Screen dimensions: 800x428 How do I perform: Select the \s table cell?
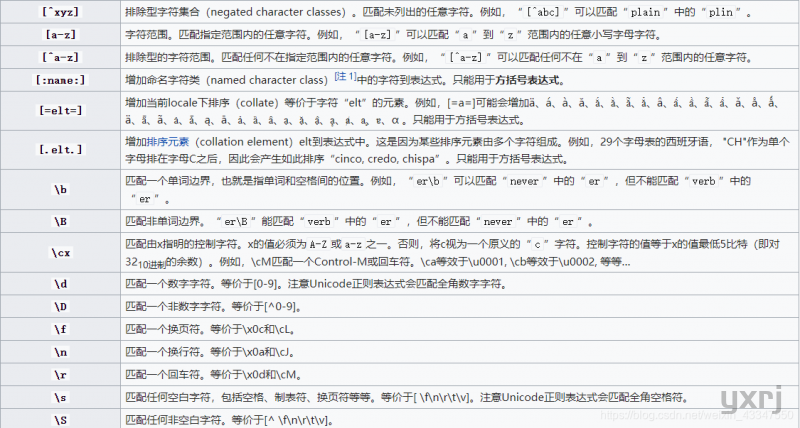click(x=60, y=397)
